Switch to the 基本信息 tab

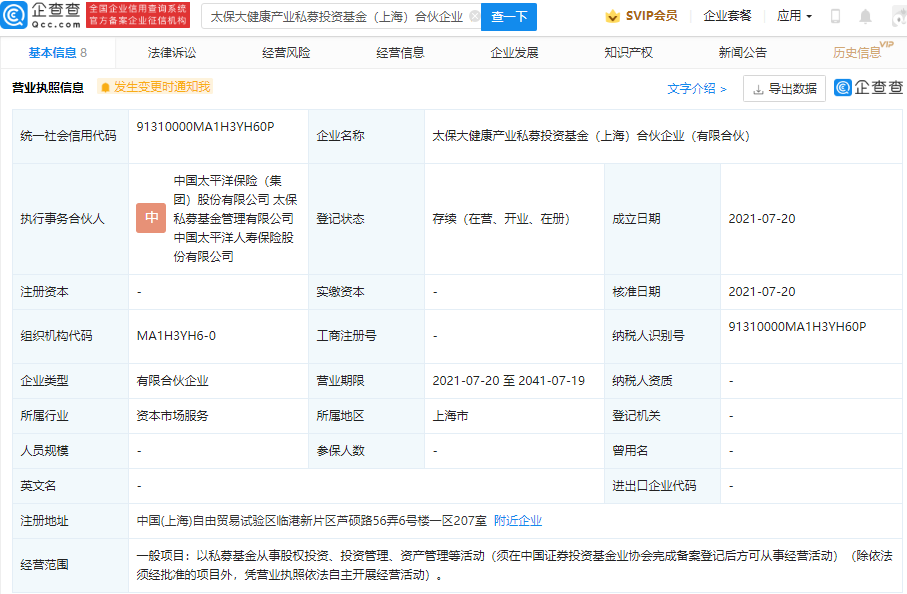pos(57,53)
